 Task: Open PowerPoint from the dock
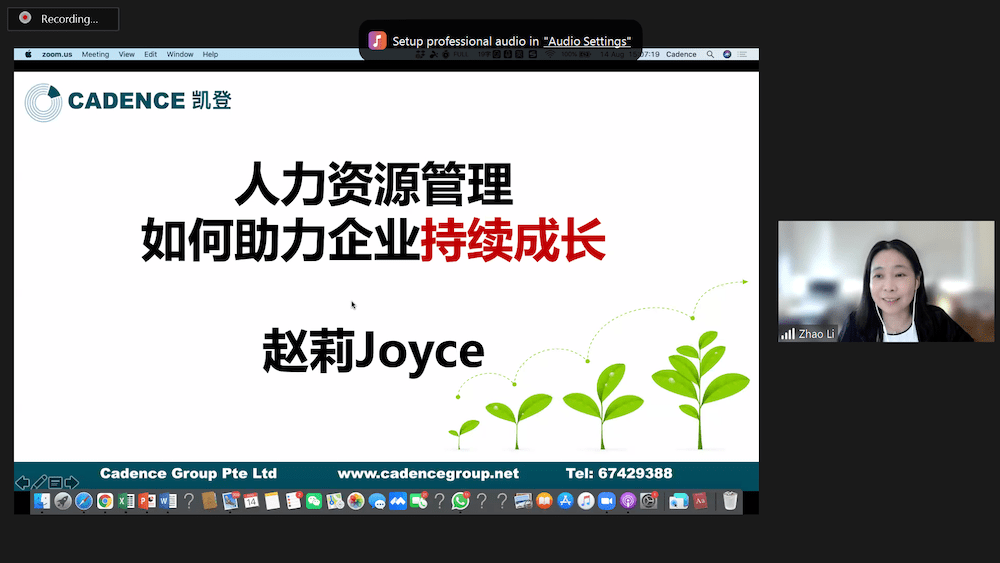[x=147, y=501]
